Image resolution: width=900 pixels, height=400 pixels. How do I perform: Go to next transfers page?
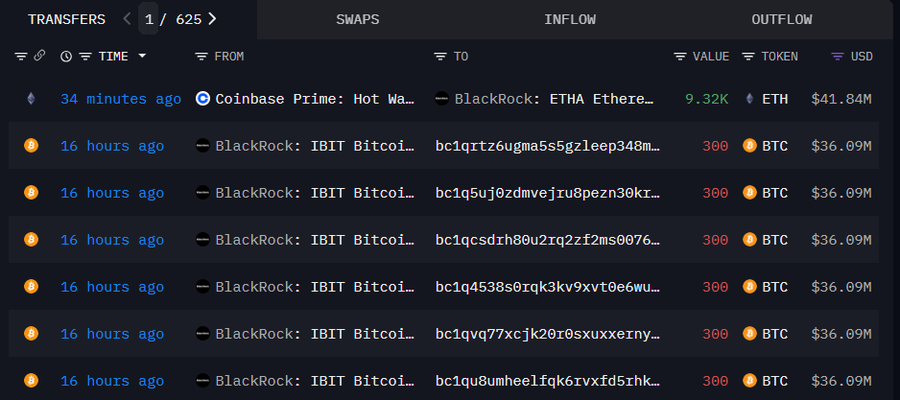click(212, 19)
